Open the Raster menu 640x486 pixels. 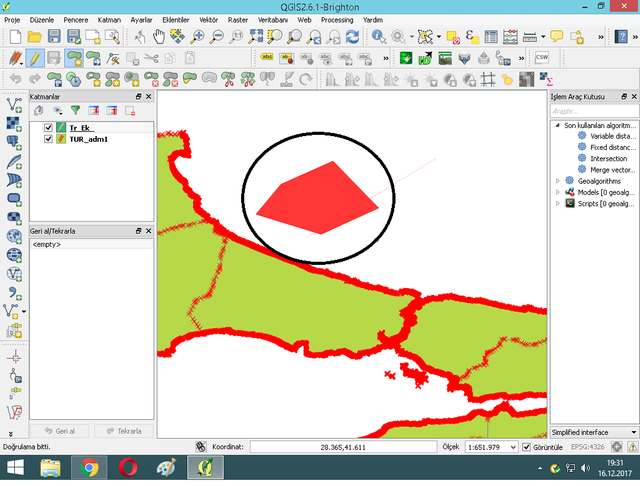[x=238, y=20]
